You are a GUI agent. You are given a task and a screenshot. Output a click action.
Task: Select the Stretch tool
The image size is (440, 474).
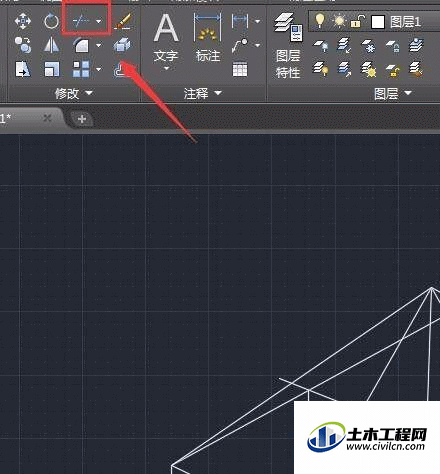click(23, 69)
